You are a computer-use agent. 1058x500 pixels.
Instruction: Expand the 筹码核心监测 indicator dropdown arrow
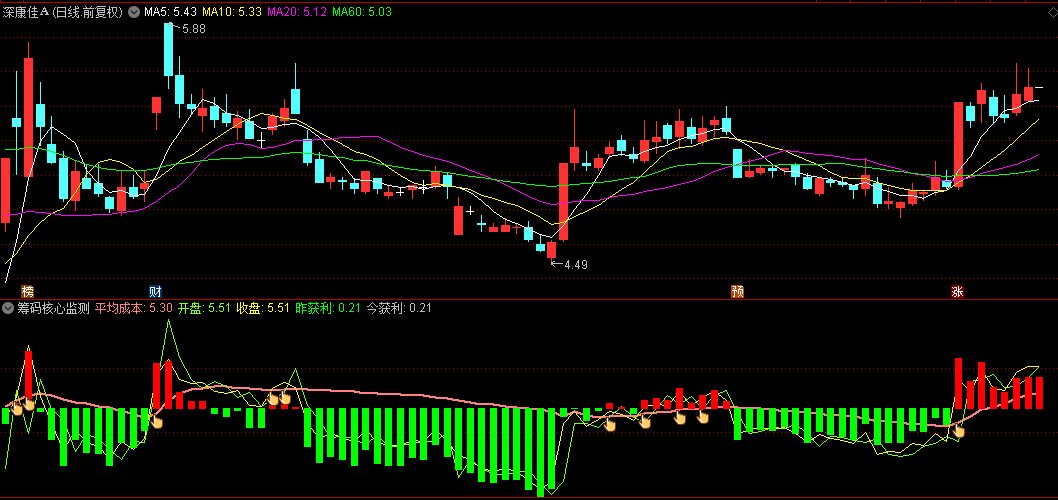8,308
